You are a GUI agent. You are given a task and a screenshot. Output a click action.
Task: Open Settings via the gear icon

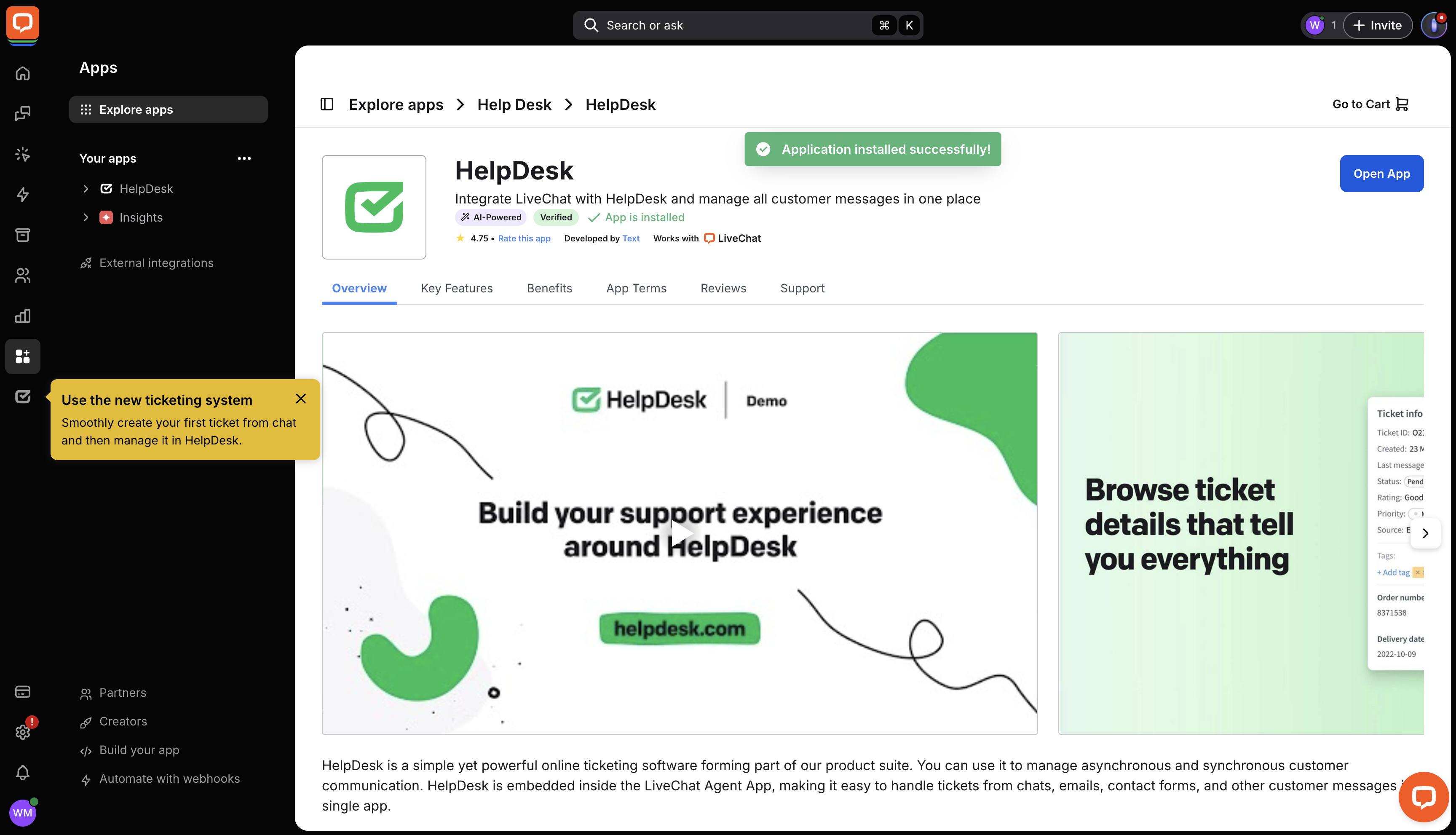22,731
